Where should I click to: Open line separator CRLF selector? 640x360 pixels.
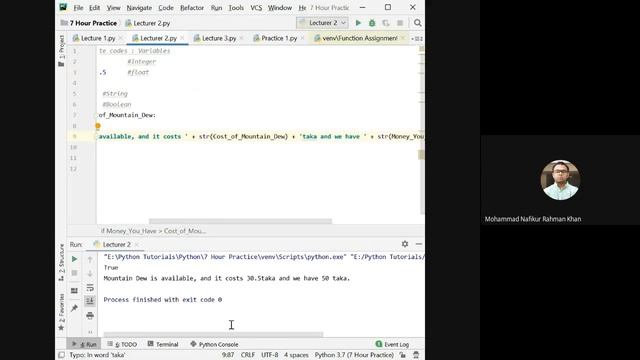tap(248, 355)
